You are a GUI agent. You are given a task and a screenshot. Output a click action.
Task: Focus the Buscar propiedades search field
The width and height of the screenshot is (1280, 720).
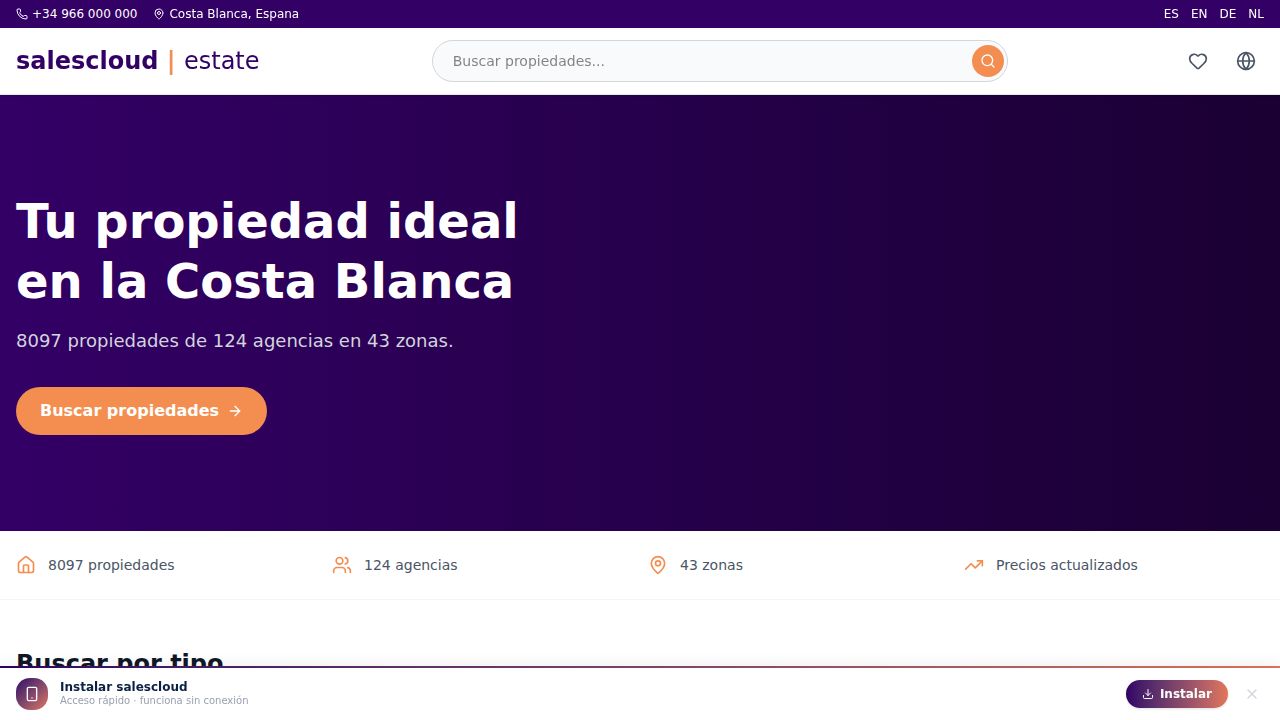coord(700,61)
